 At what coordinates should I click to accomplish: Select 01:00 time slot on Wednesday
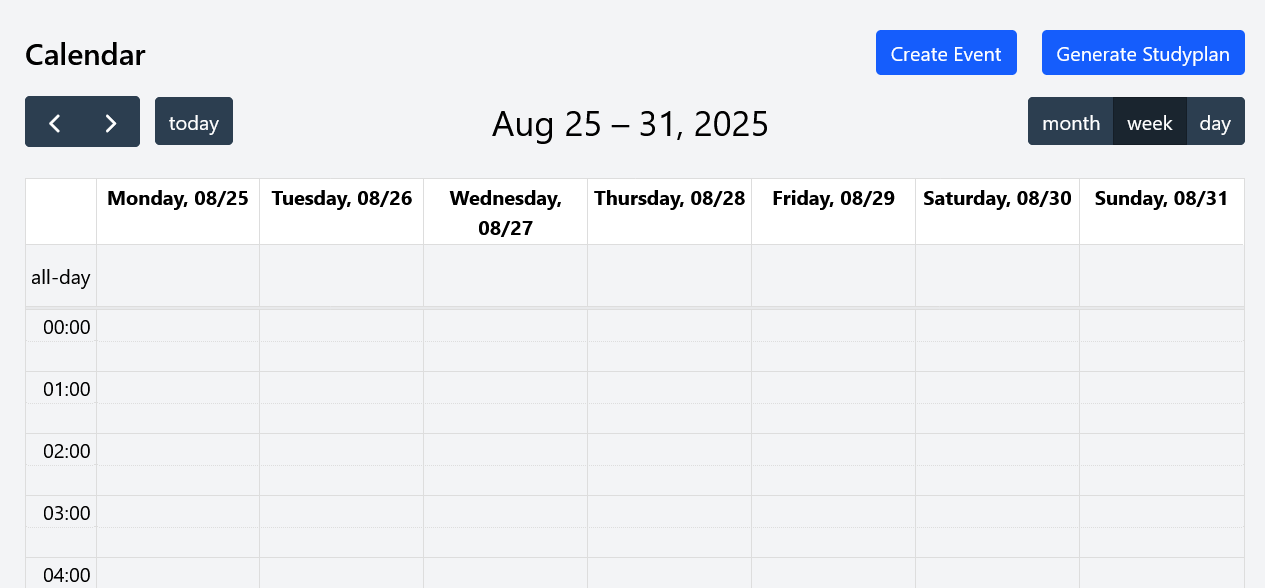point(506,387)
